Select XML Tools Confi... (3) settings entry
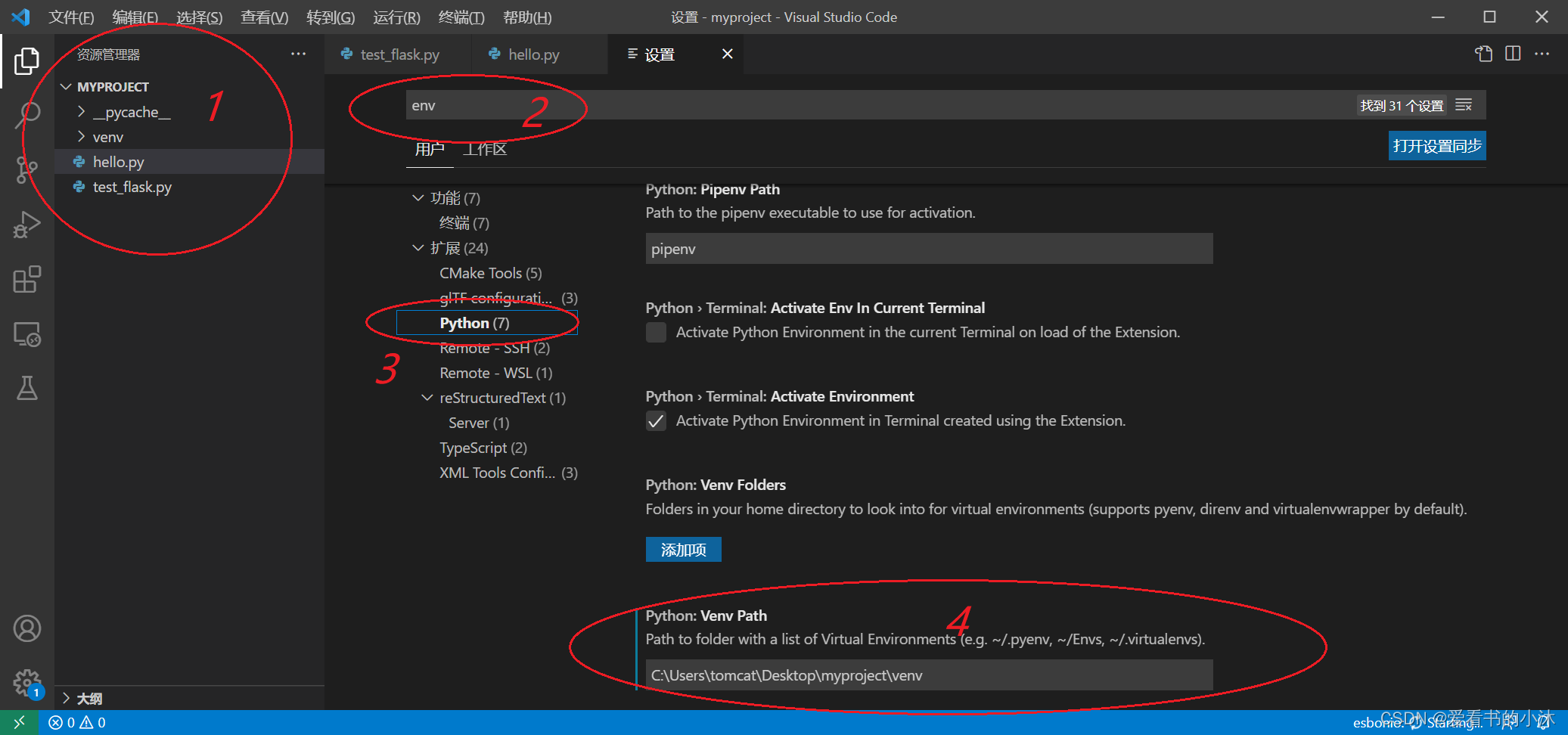1568x735 pixels. (x=508, y=473)
